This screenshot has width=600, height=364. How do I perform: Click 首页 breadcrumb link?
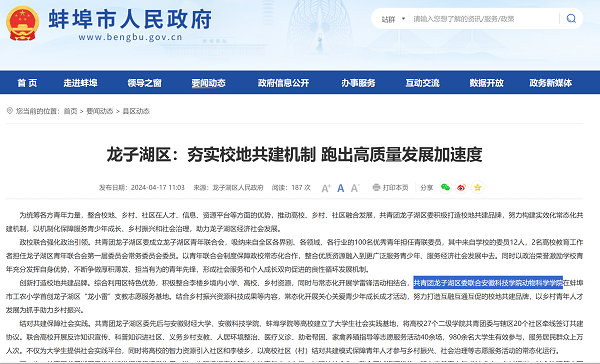coord(70,111)
